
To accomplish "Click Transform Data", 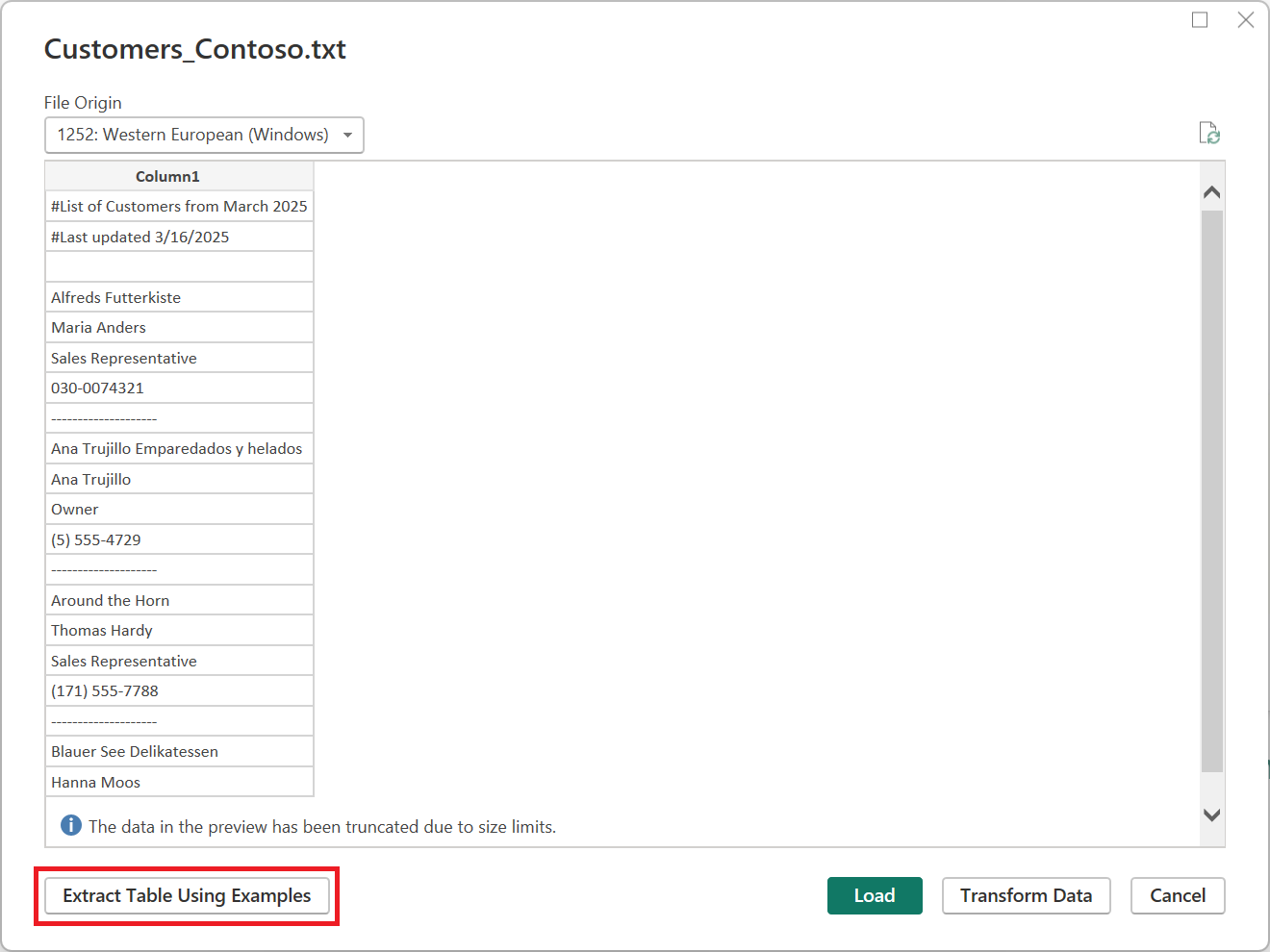I will click(1026, 895).
